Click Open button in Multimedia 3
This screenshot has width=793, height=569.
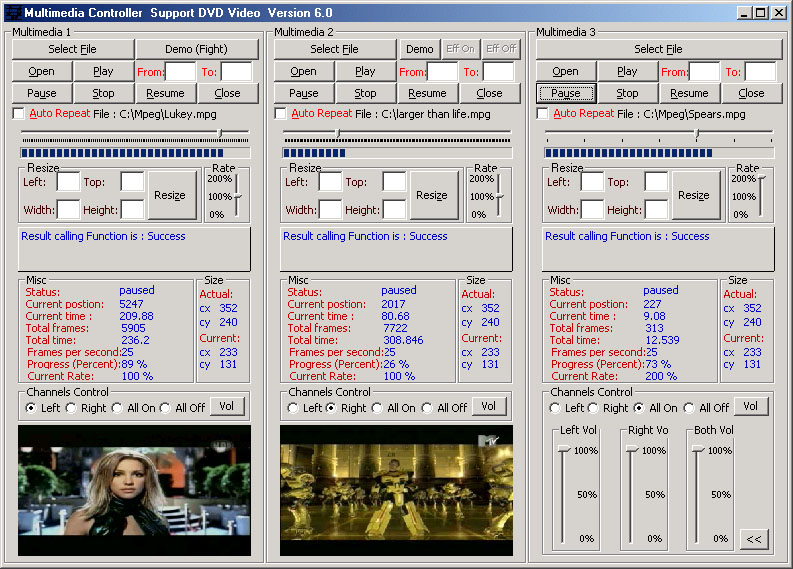click(565, 71)
